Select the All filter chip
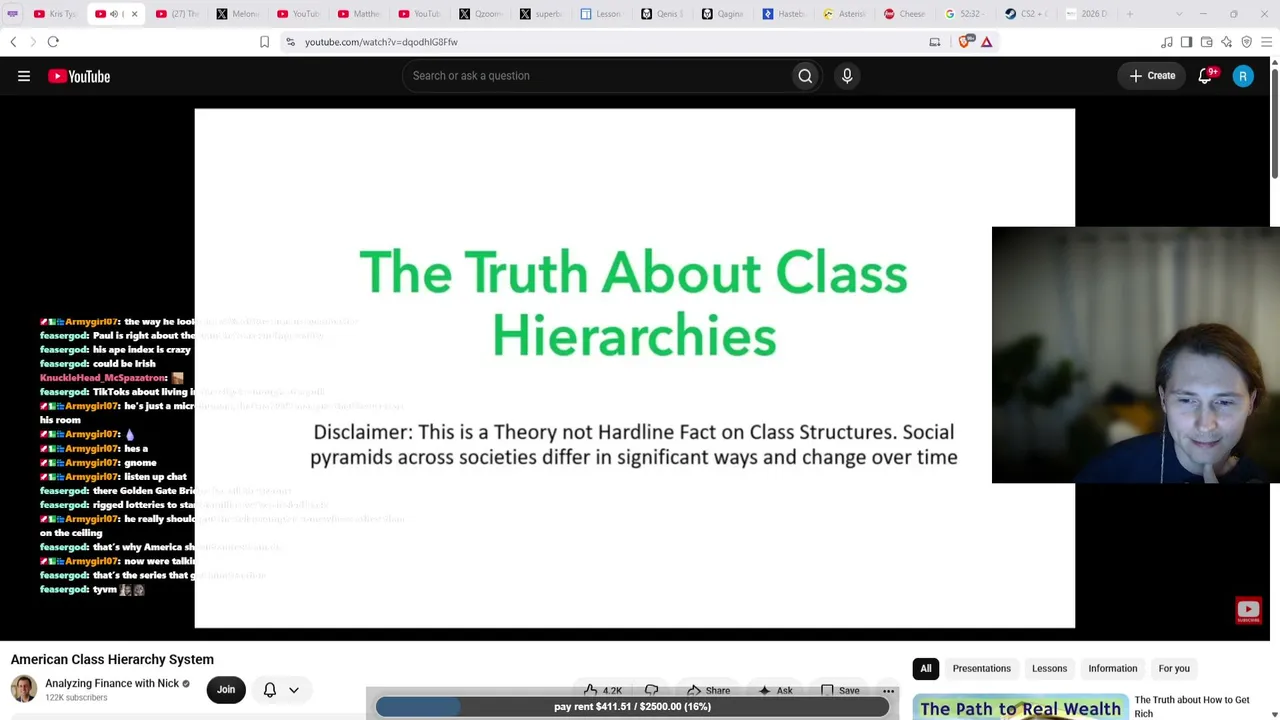 click(926, 669)
